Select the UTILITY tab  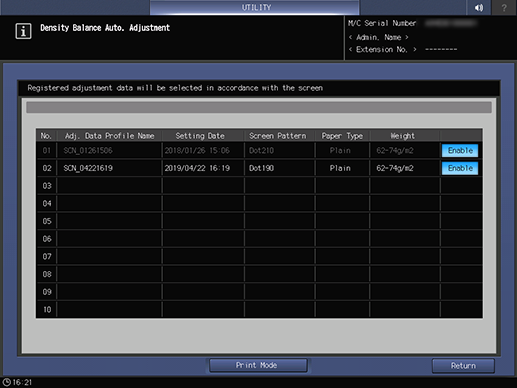click(x=255, y=7)
